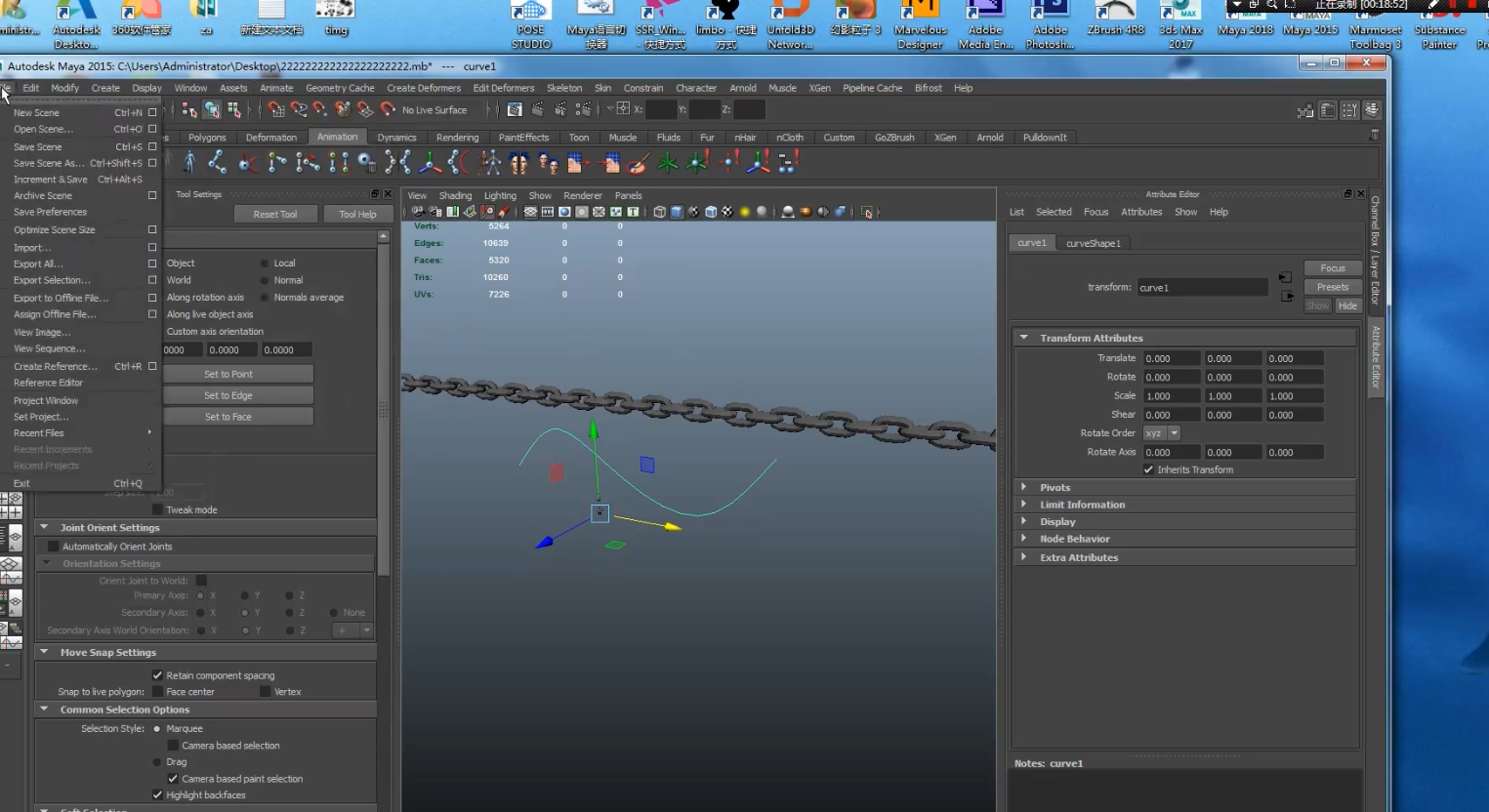
Task: Collapse Common Selection Options section
Action: point(44,710)
